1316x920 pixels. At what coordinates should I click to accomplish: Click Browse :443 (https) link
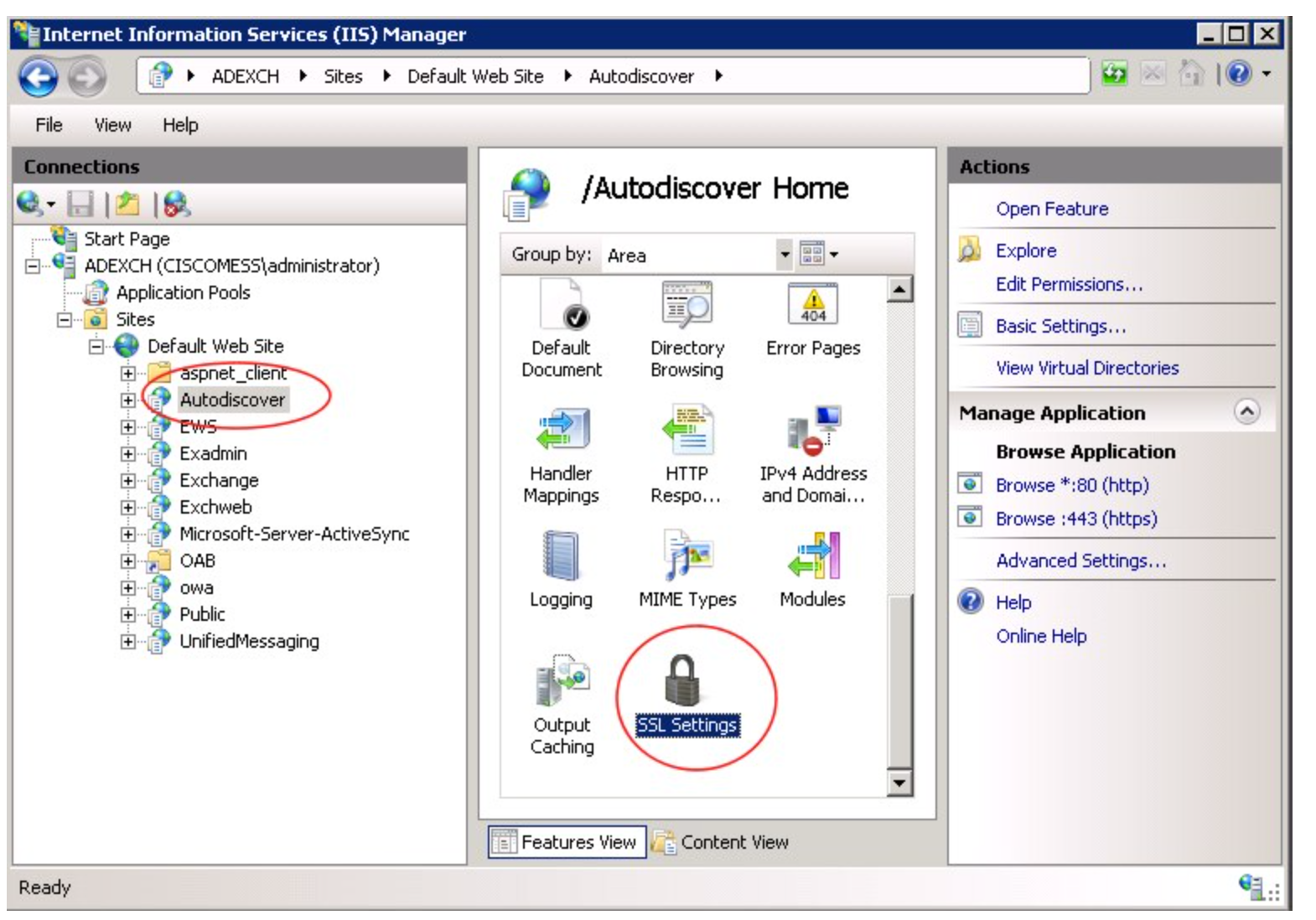[x=1075, y=519]
